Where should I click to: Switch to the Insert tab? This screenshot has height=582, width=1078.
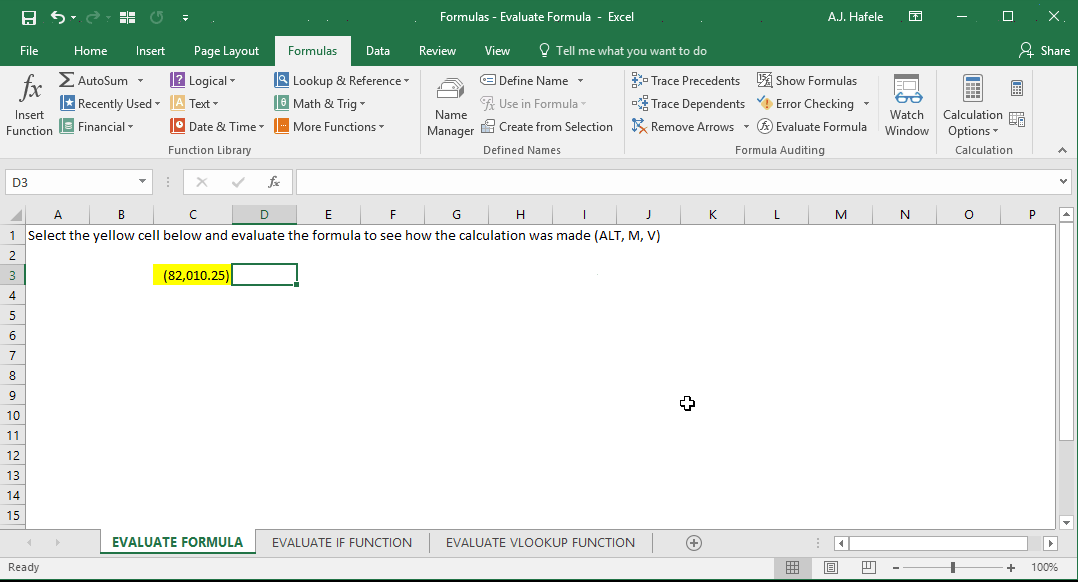click(151, 51)
